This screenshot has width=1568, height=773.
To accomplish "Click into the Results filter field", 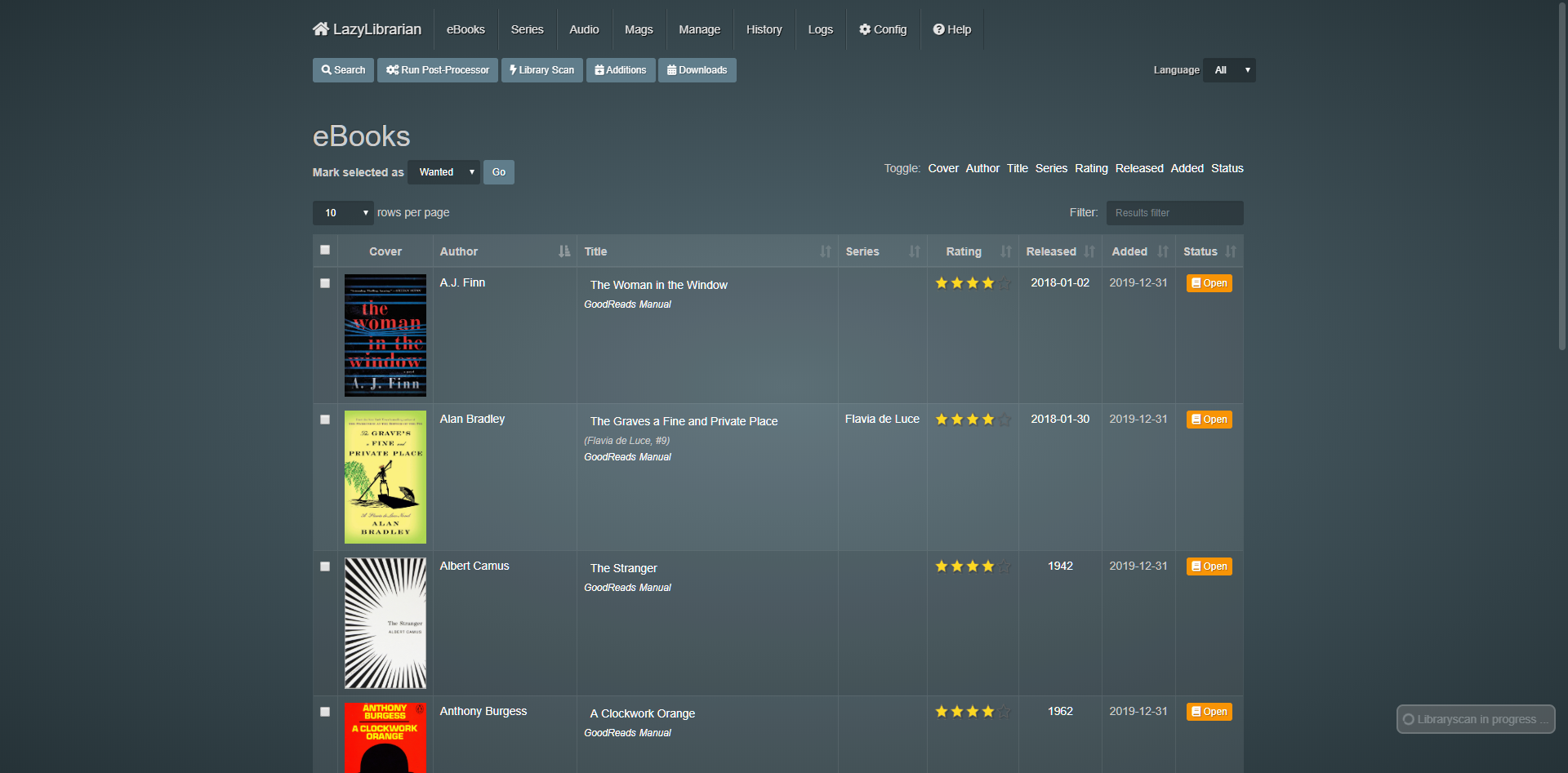I will click(1174, 213).
